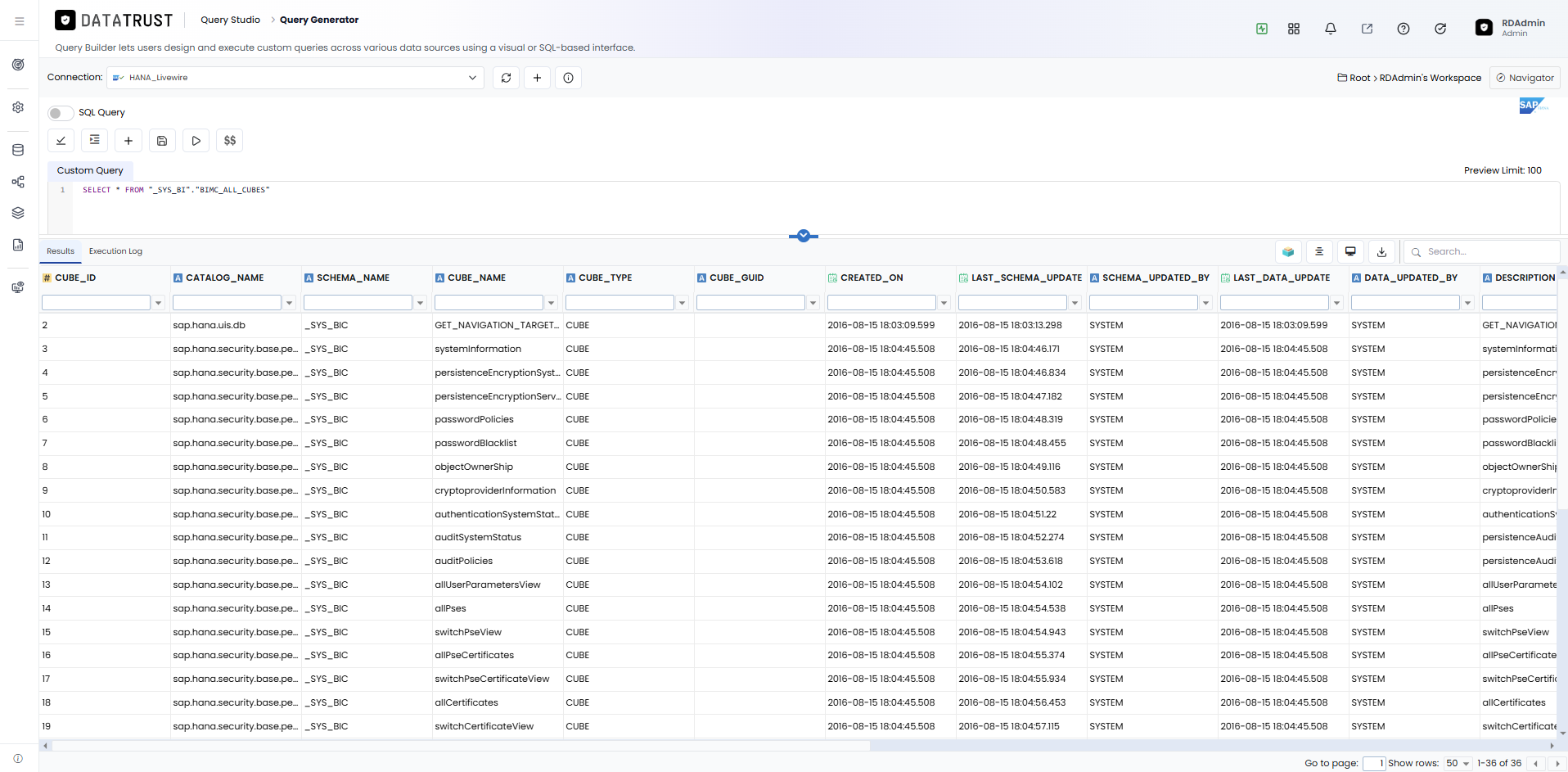Sort by CUBE_NAME column header
The width and height of the screenshot is (1568, 772).
[476, 278]
